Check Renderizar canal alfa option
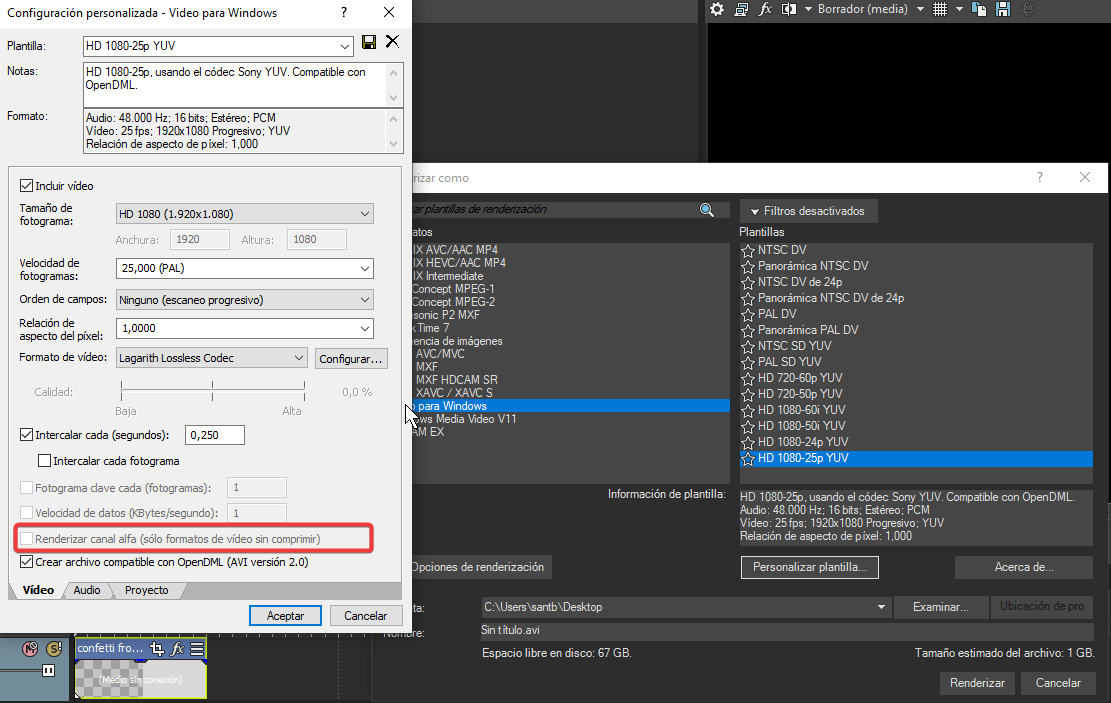 26,539
